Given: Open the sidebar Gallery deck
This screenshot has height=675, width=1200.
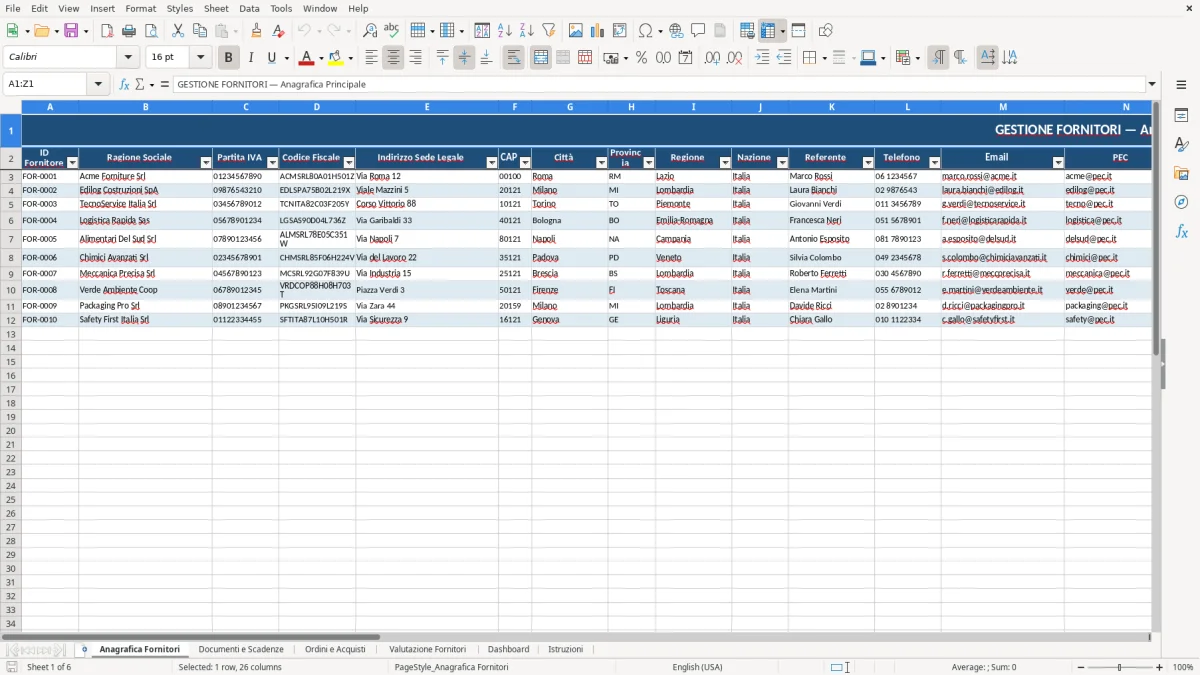Looking at the screenshot, I should tap(1181, 174).
